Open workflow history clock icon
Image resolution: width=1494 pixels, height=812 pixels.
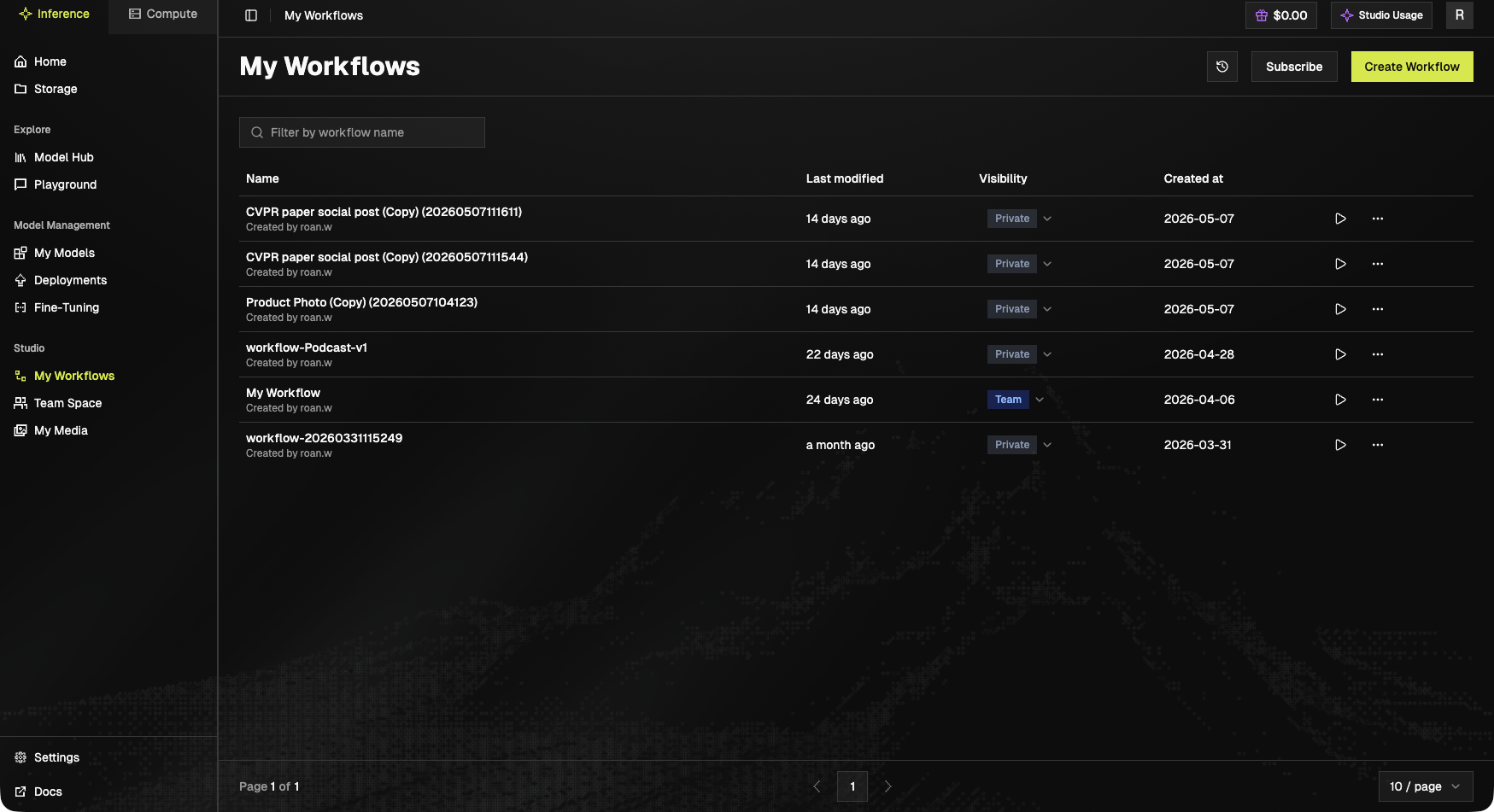[1222, 67]
